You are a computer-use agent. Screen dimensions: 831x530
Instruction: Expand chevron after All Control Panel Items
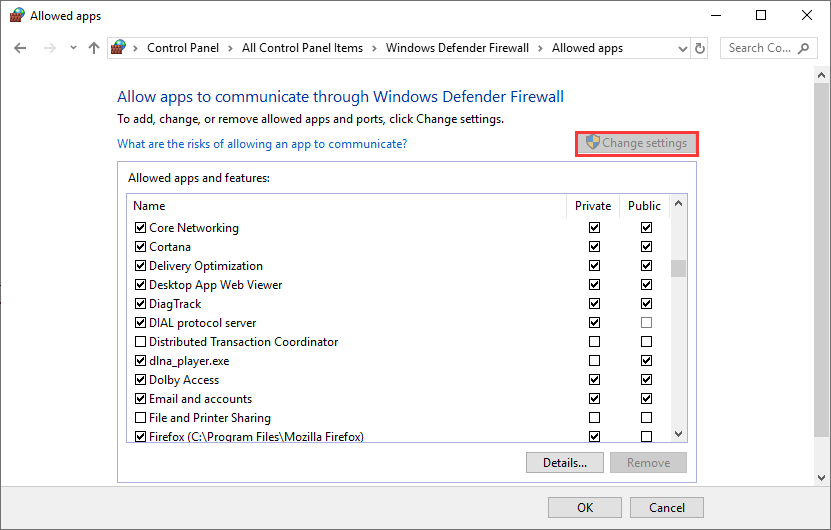coord(374,49)
